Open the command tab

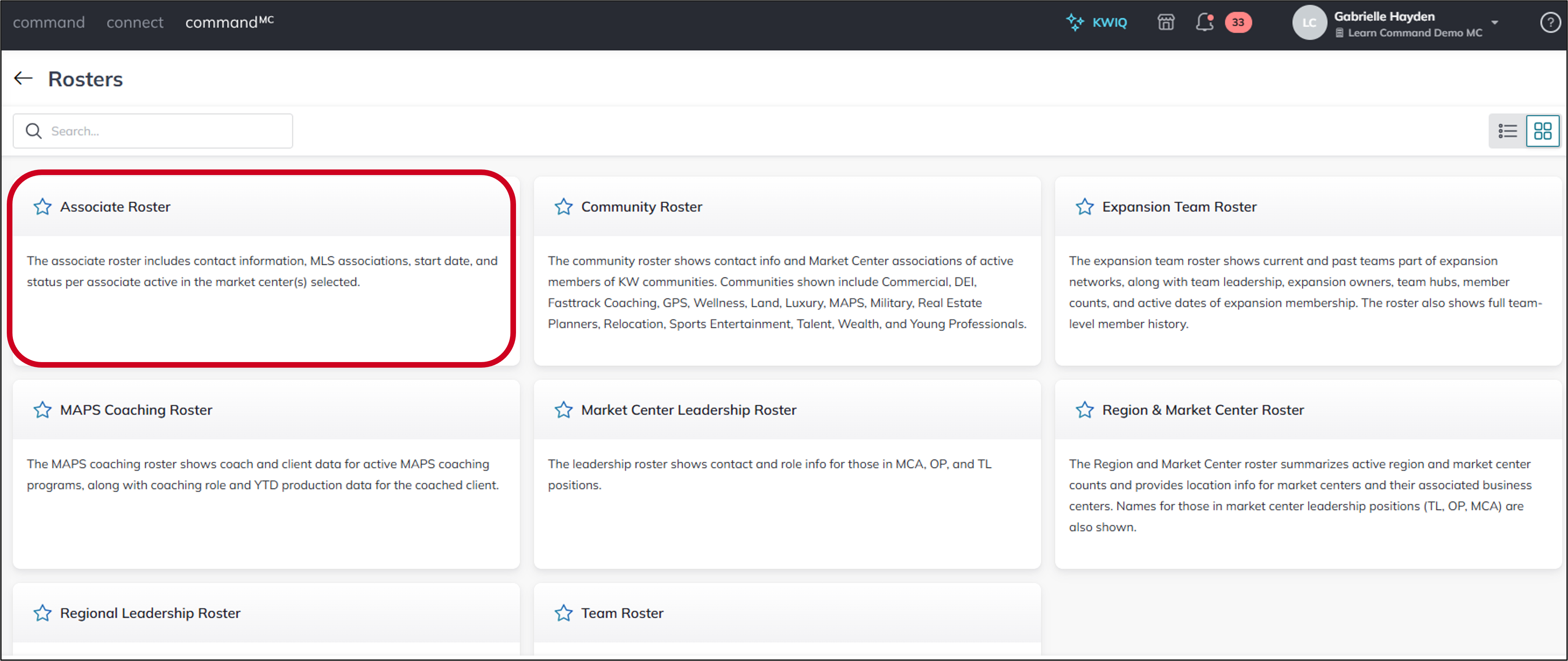tap(49, 22)
